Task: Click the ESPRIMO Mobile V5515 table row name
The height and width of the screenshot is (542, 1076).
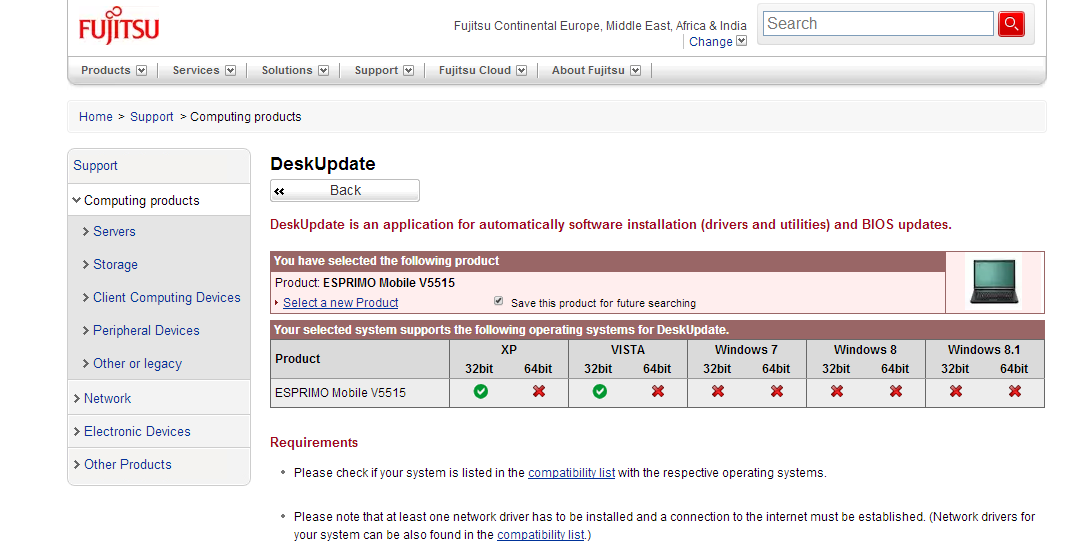Action: (x=340, y=393)
